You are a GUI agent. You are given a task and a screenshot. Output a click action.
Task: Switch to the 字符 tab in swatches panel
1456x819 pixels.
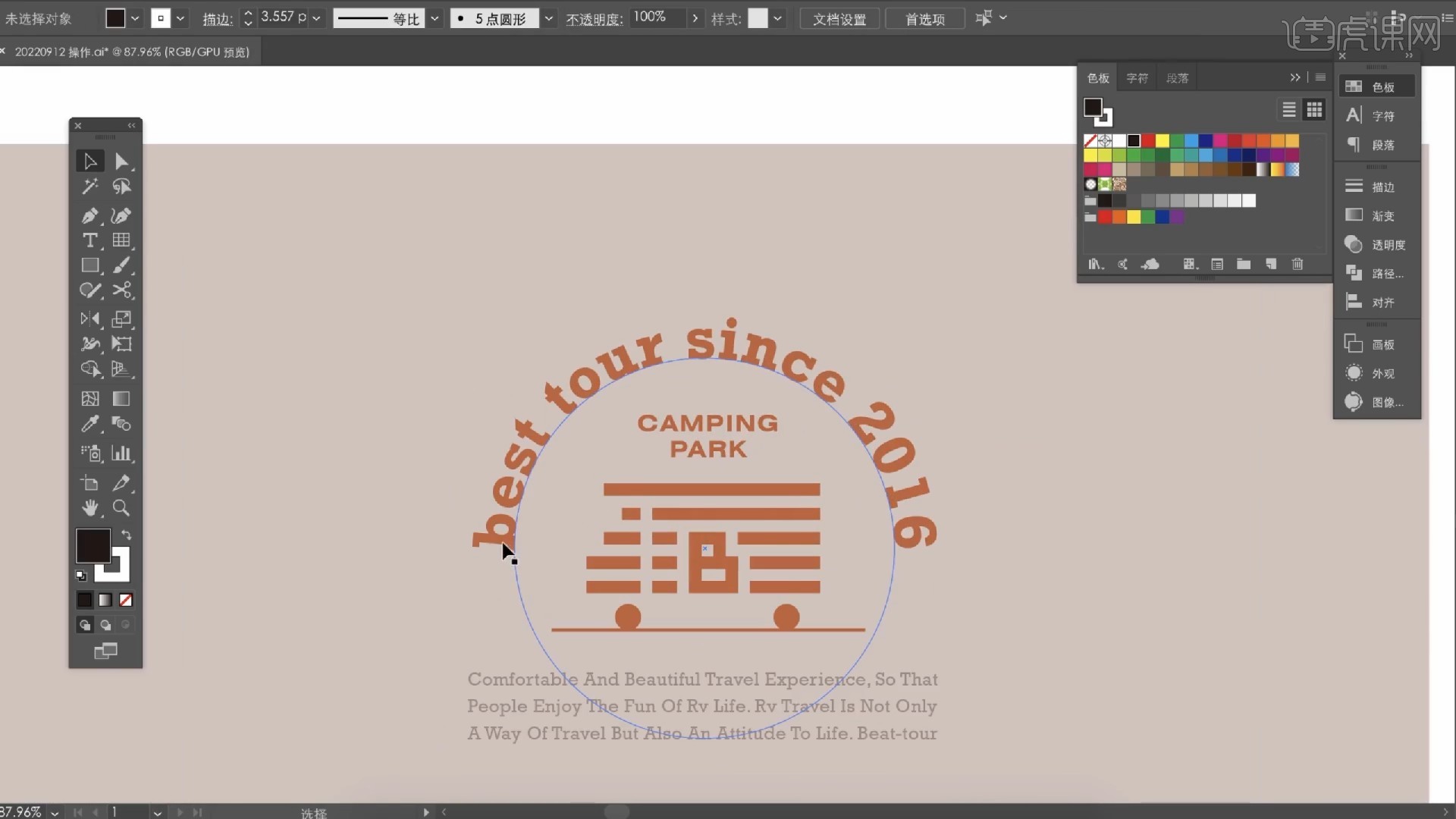1137,78
